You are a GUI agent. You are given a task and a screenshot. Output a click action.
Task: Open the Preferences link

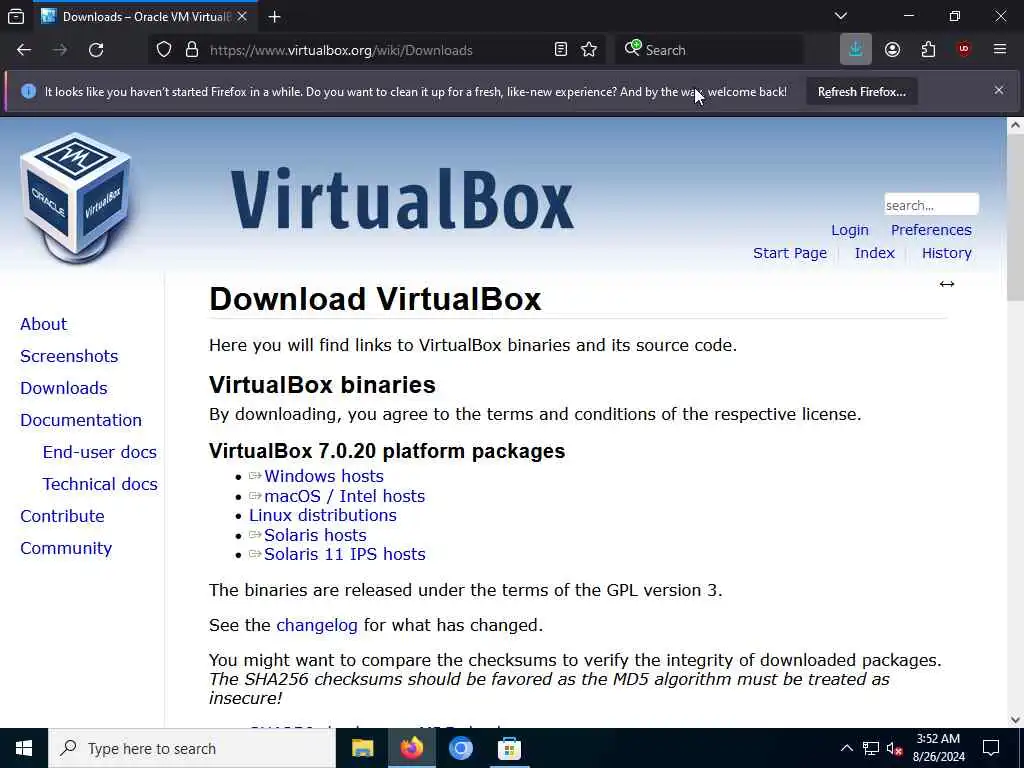[931, 230]
